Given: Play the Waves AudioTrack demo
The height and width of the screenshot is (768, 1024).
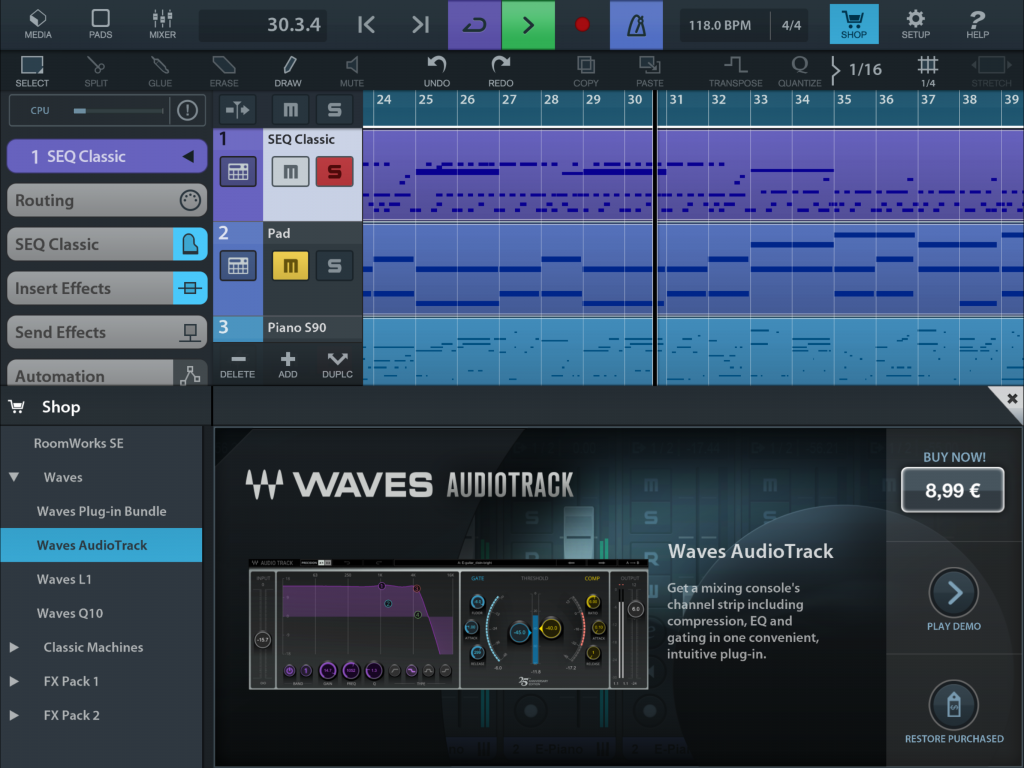Looking at the screenshot, I should point(952,593).
